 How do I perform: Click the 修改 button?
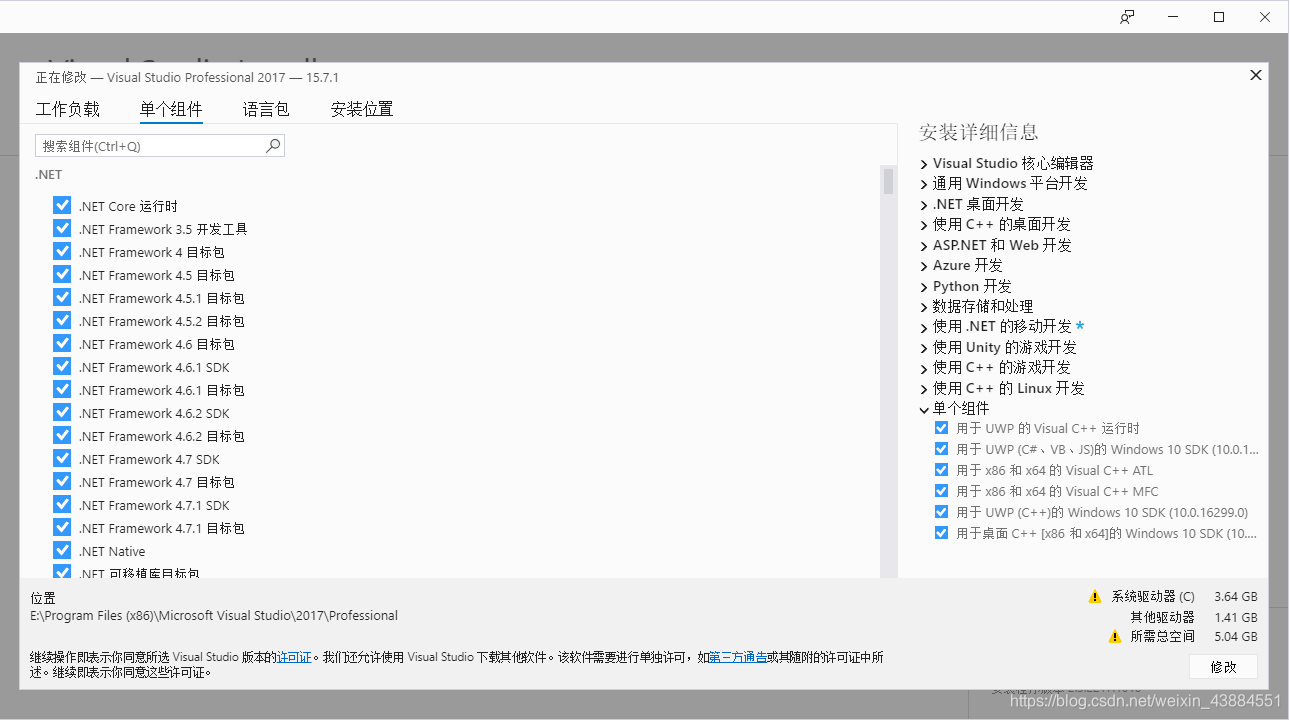[x=1223, y=666]
